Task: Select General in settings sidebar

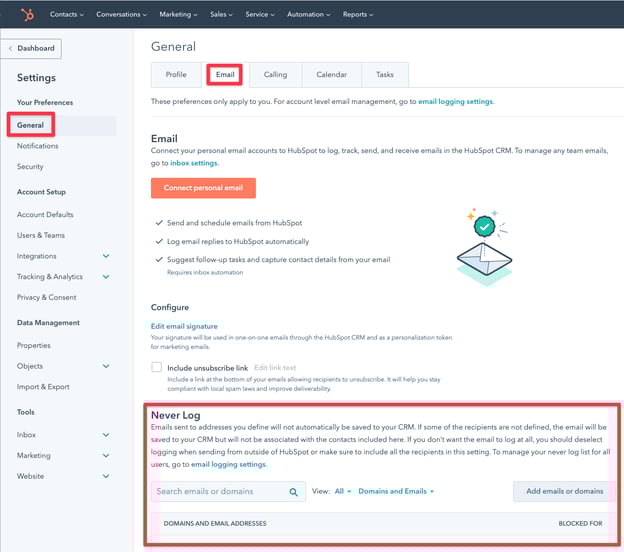Action: click(x=30, y=125)
